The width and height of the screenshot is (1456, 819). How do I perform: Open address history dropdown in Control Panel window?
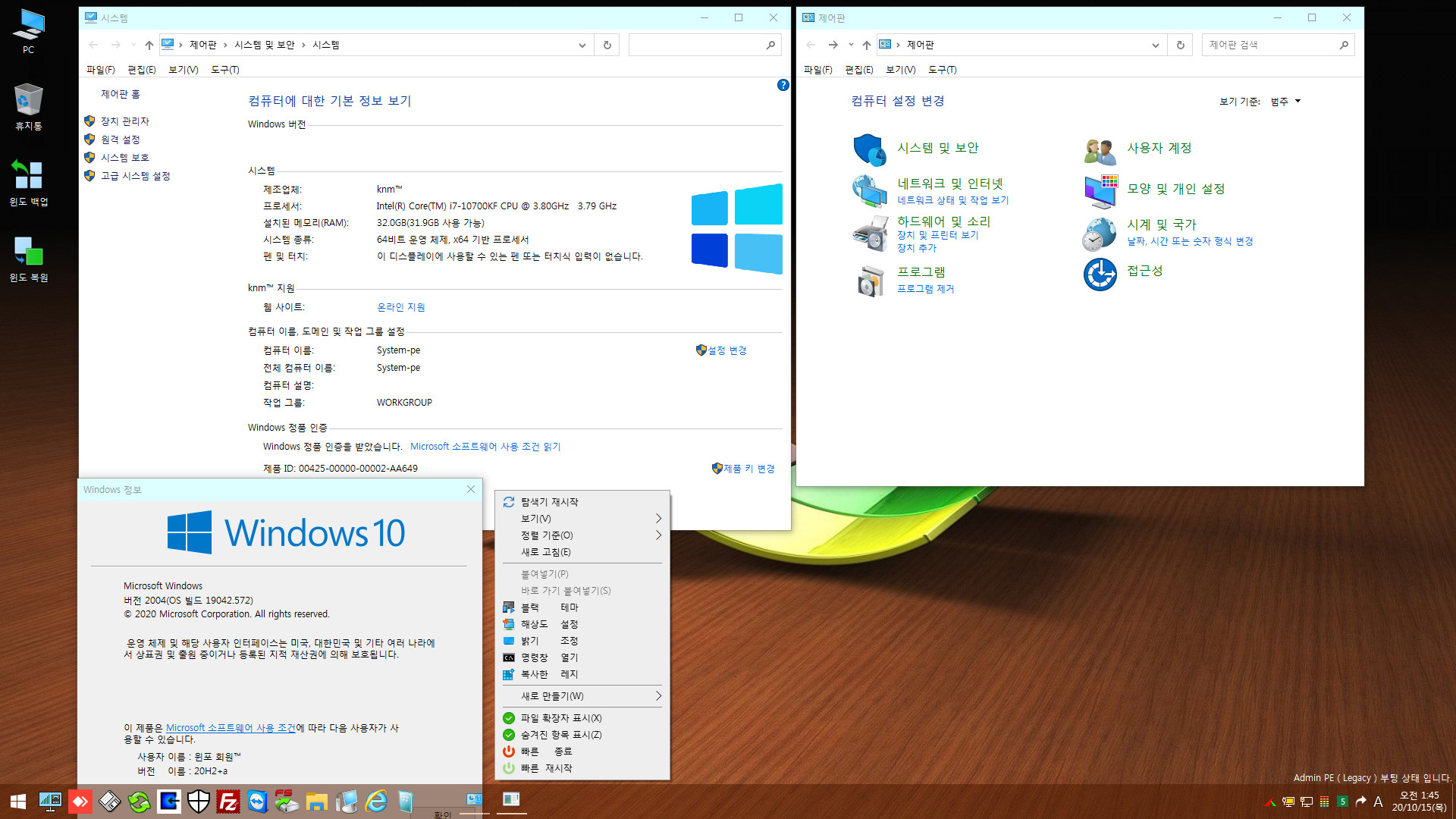(x=1155, y=45)
